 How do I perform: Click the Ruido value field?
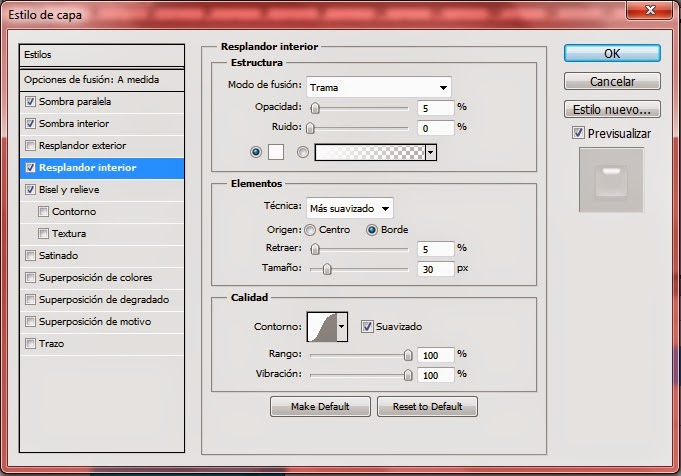coord(436,128)
